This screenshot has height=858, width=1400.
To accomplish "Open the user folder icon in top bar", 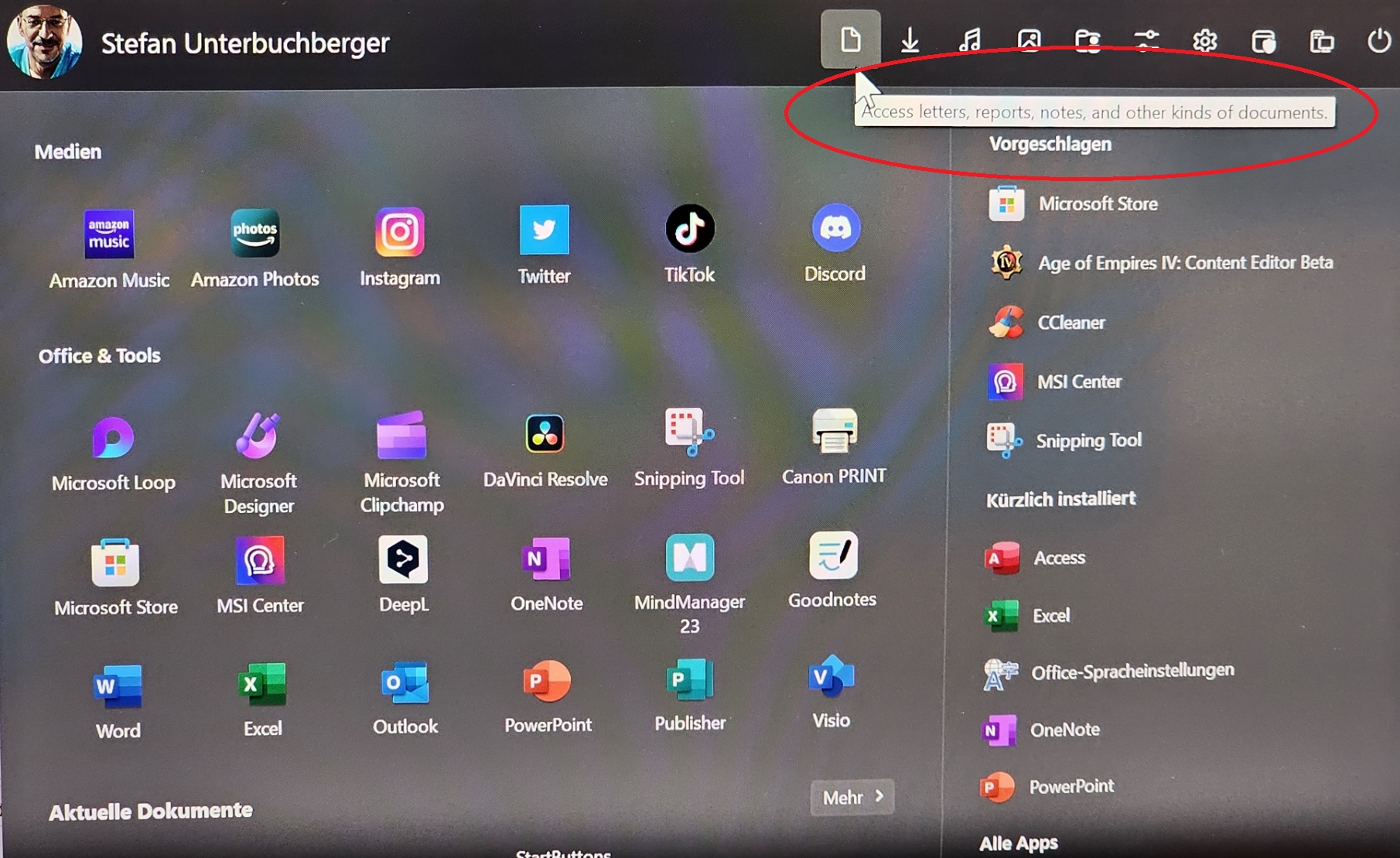I will coord(1088,40).
